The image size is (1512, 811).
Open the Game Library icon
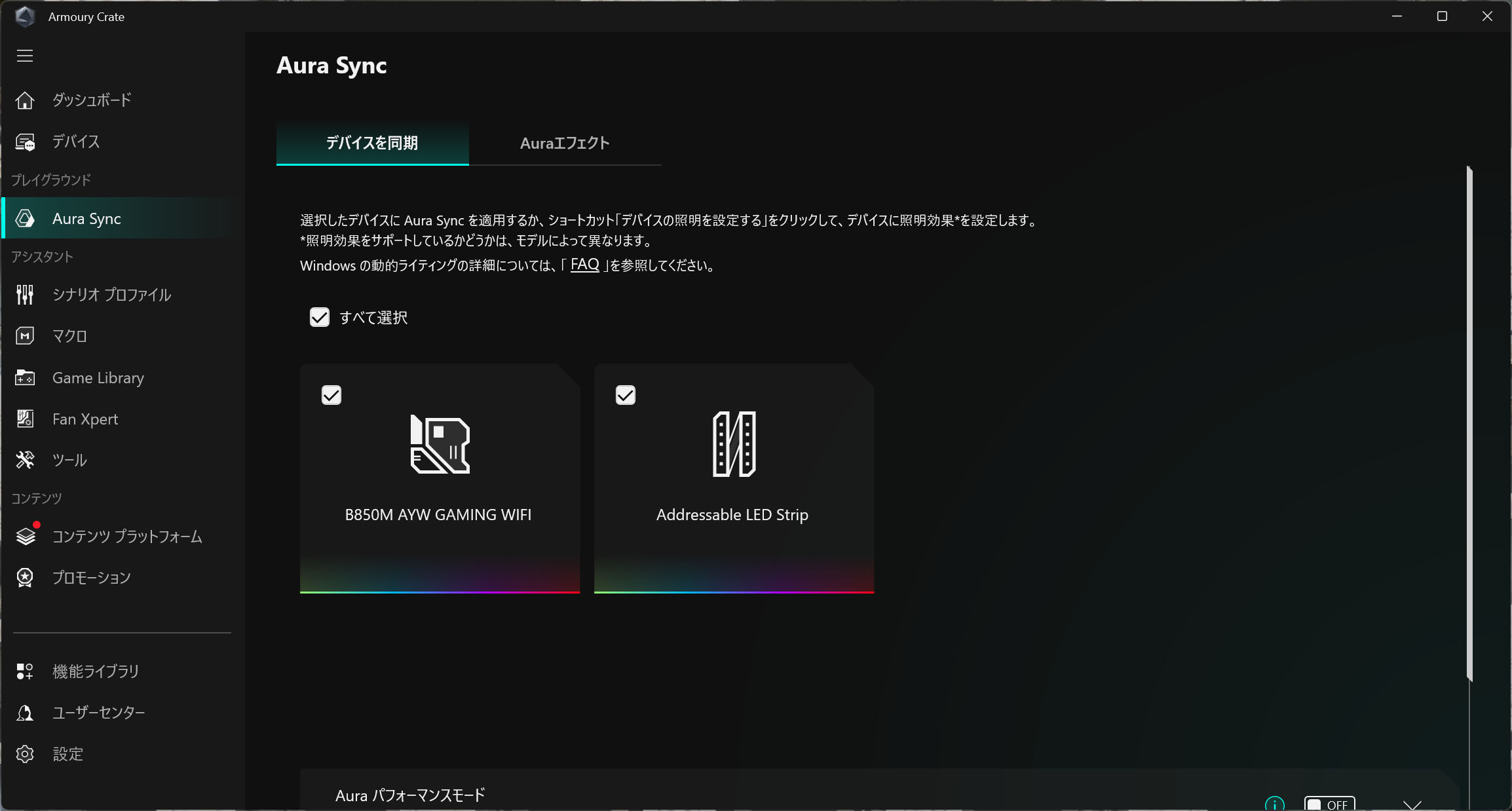pos(25,378)
